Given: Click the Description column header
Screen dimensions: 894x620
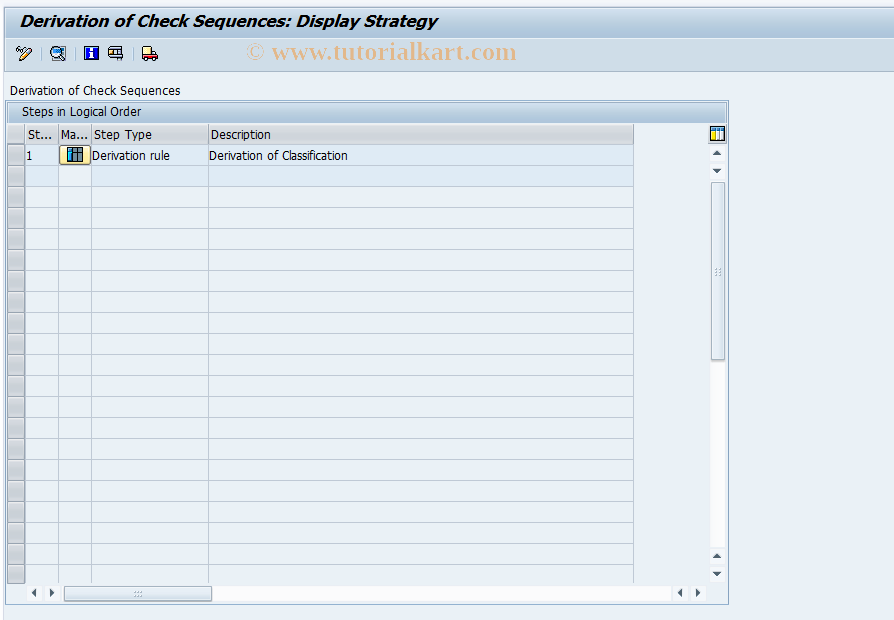Looking at the screenshot, I should coord(421,135).
